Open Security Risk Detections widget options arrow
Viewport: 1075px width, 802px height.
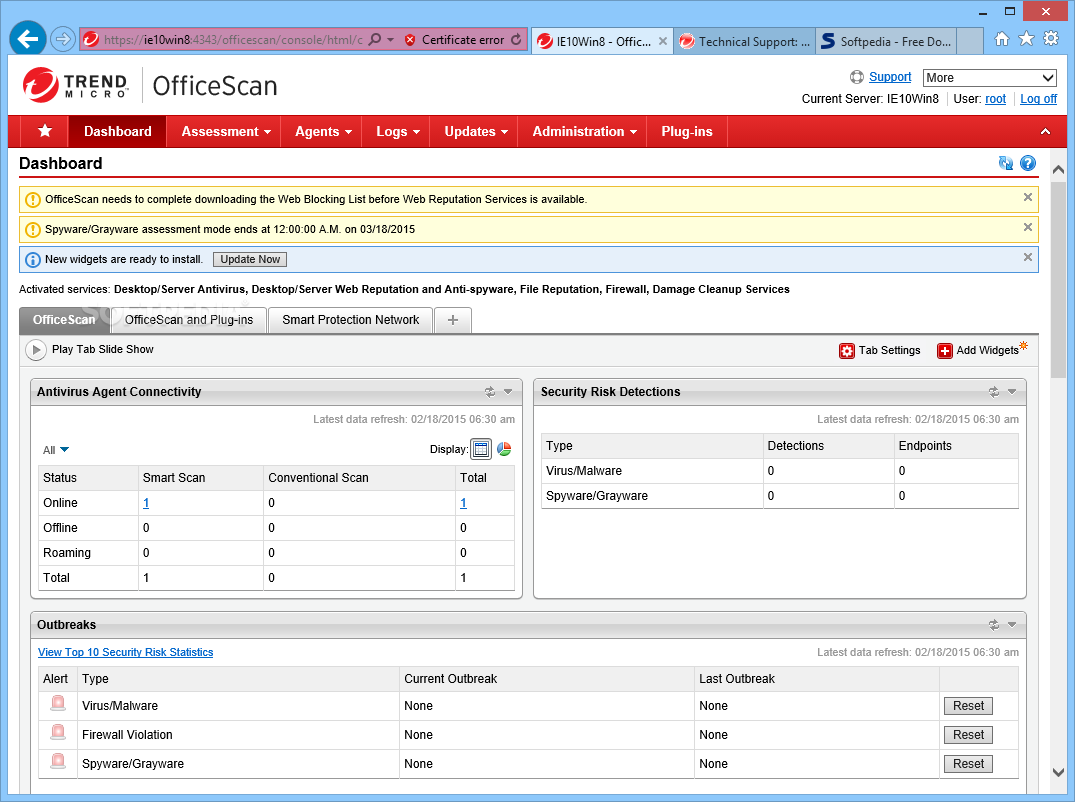coord(1012,391)
